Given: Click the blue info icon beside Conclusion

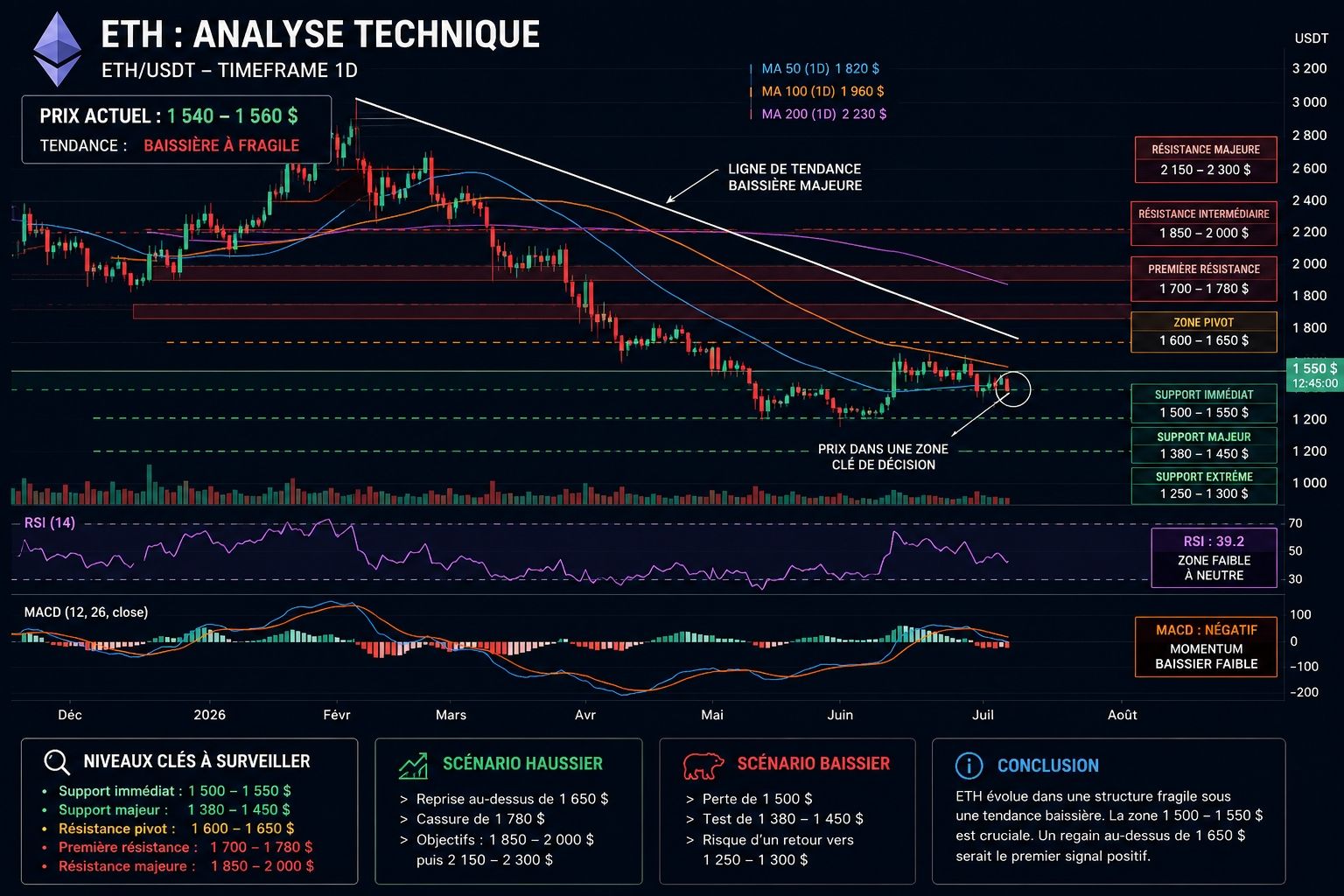Looking at the screenshot, I should [x=969, y=766].
